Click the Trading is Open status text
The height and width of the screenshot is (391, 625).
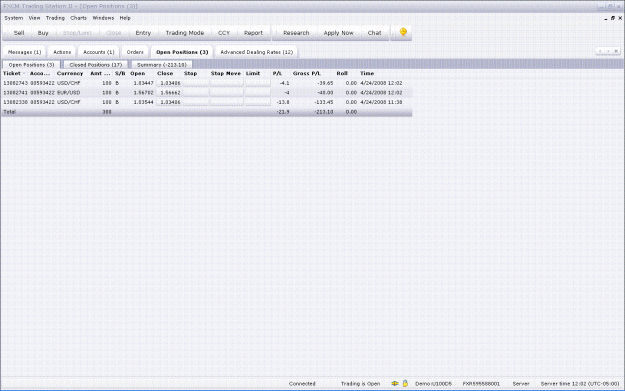point(360,384)
